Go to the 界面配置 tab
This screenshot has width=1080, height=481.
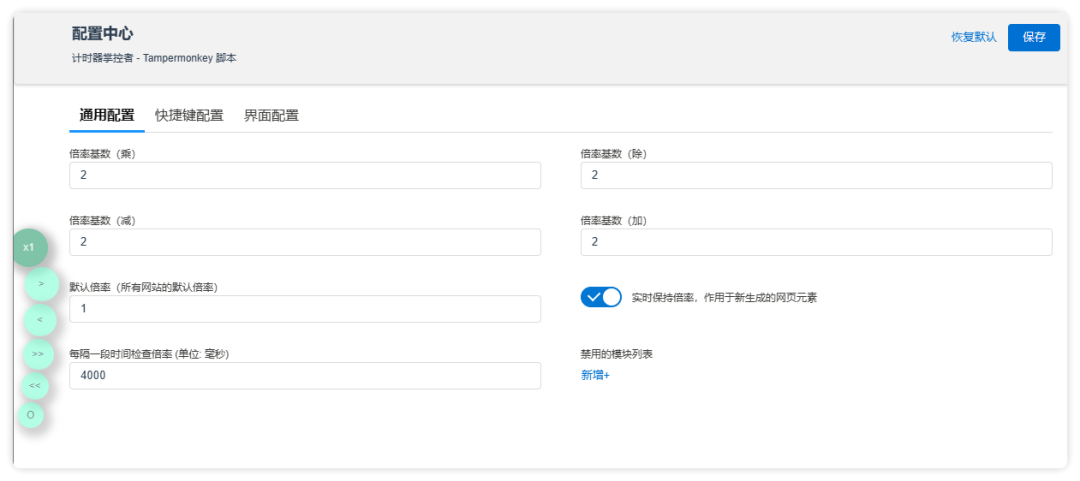tap(271, 115)
